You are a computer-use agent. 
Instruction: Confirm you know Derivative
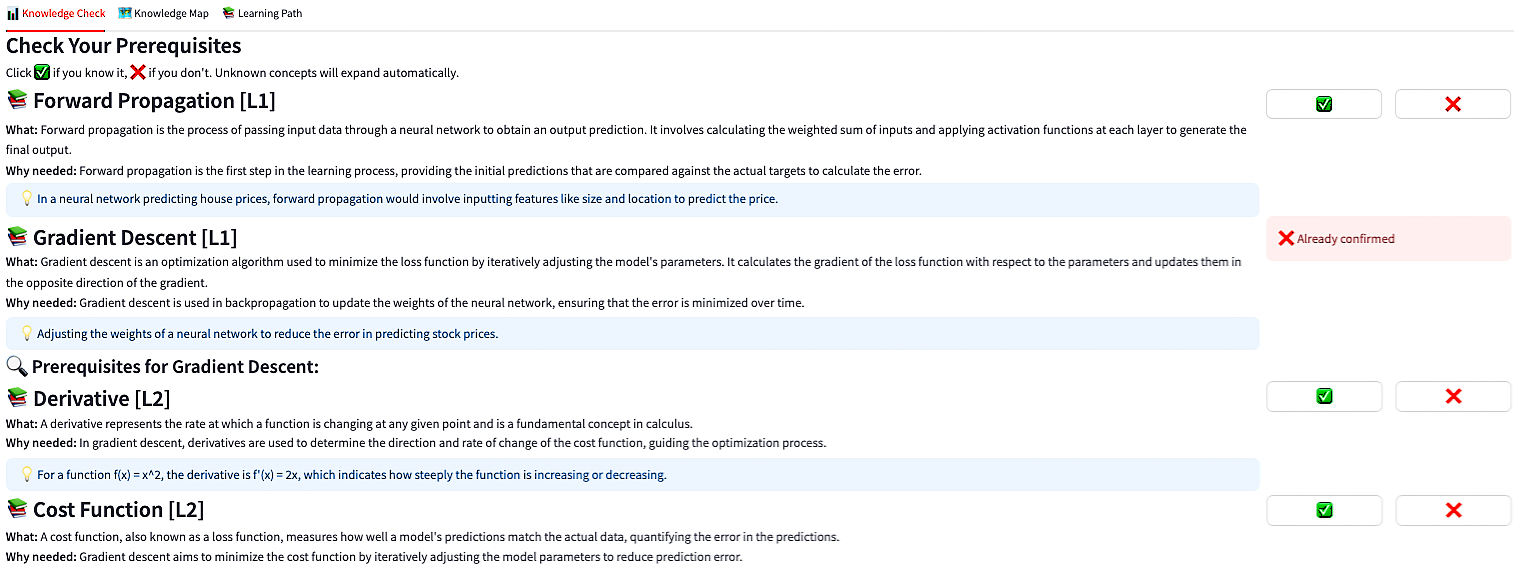(x=1323, y=396)
